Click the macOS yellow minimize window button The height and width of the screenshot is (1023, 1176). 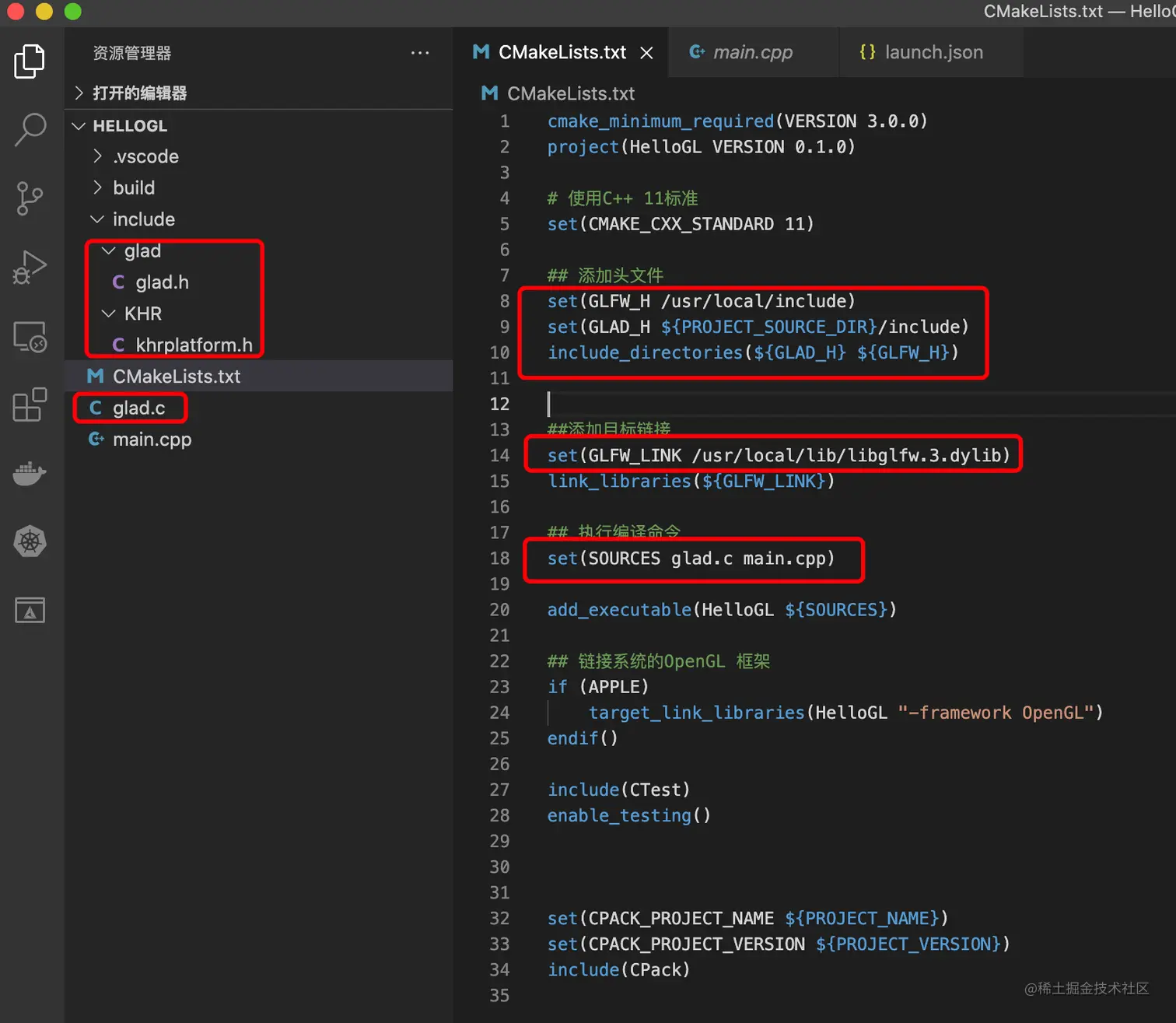tap(44, 11)
